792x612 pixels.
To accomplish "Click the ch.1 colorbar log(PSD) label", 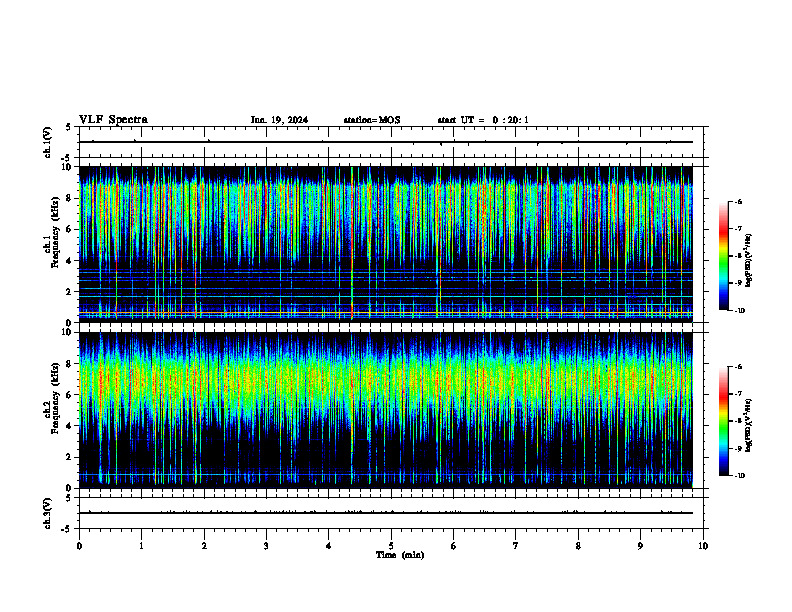I will (x=749, y=261).
